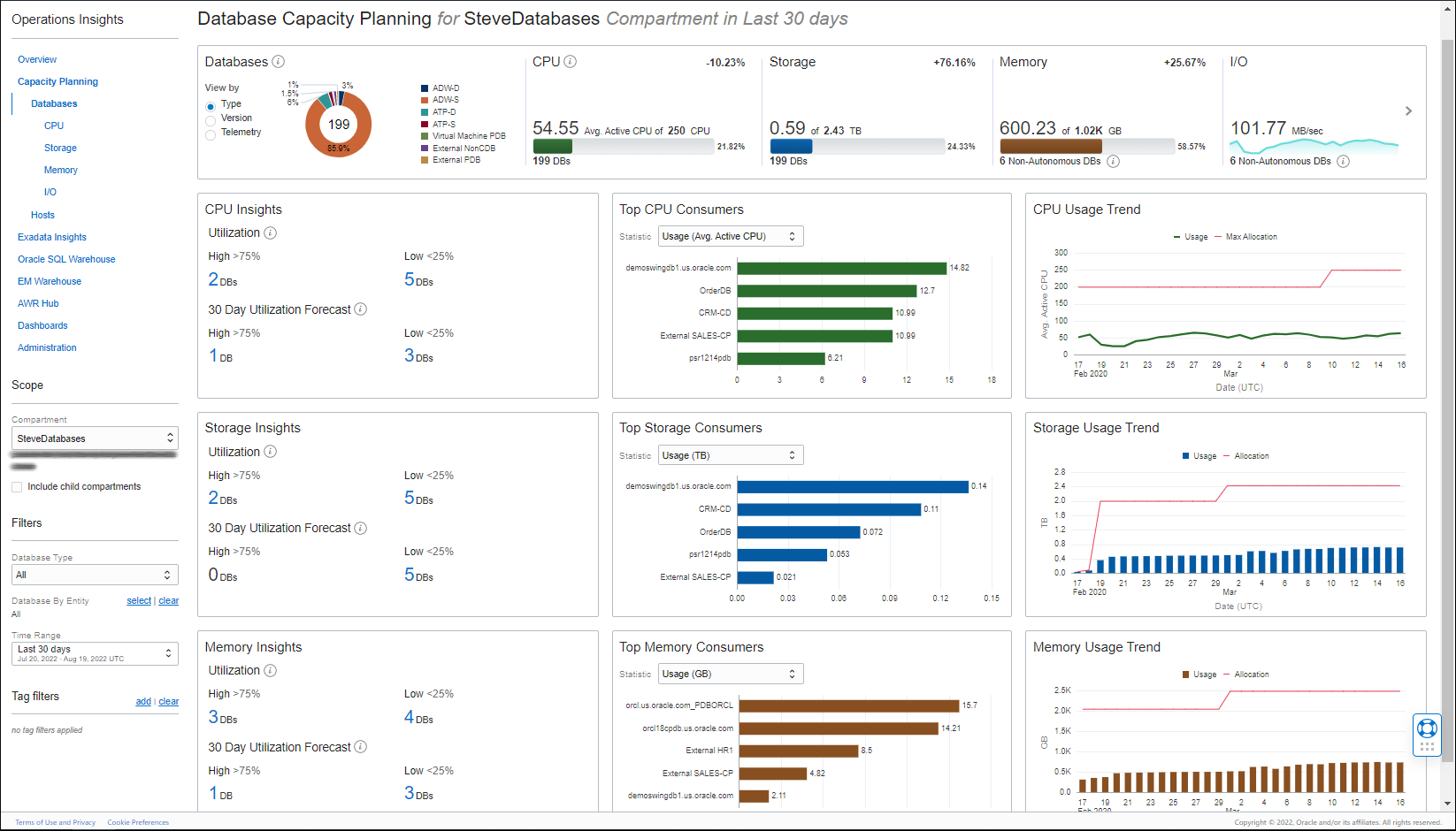The width and height of the screenshot is (1456, 831).
Task: Open info icon beside Memory Non-Autonomous DBs
Action: (1113, 161)
